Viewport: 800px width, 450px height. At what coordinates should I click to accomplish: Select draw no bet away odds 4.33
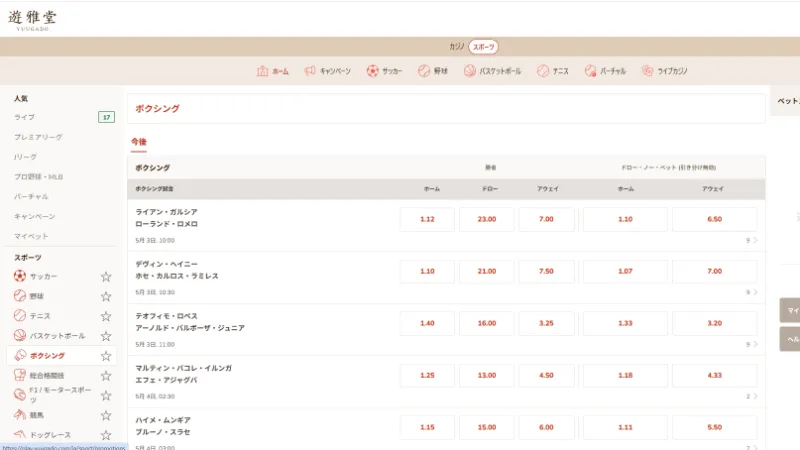[x=714, y=376]
